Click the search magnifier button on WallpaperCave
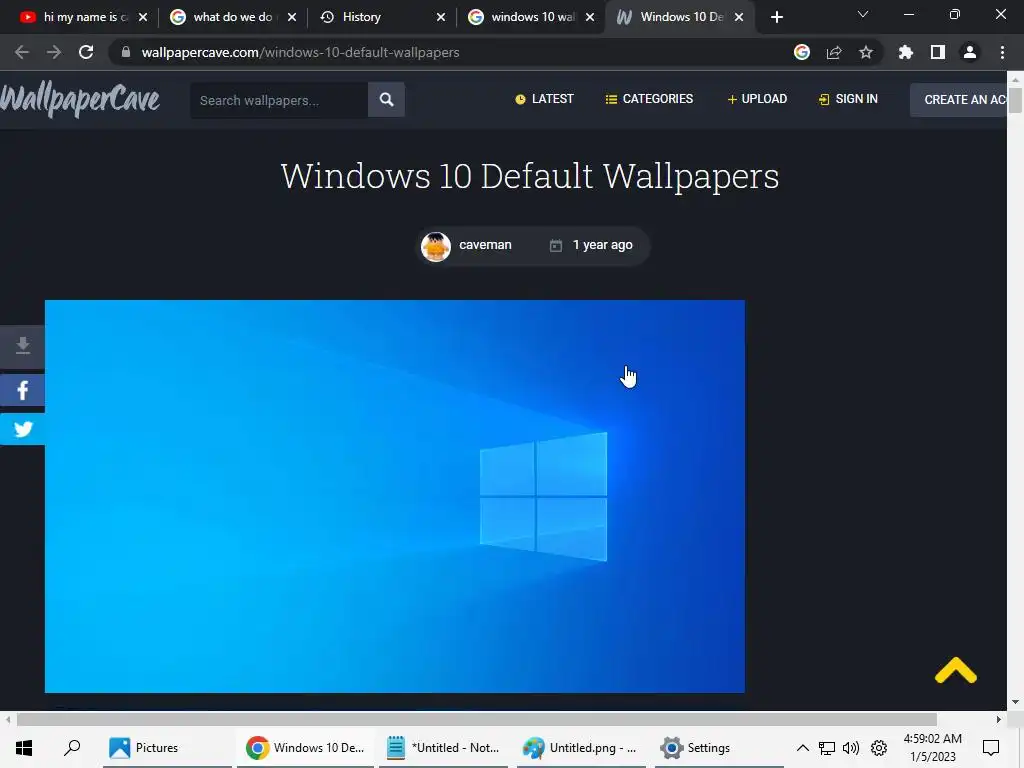 click(386, 100)
